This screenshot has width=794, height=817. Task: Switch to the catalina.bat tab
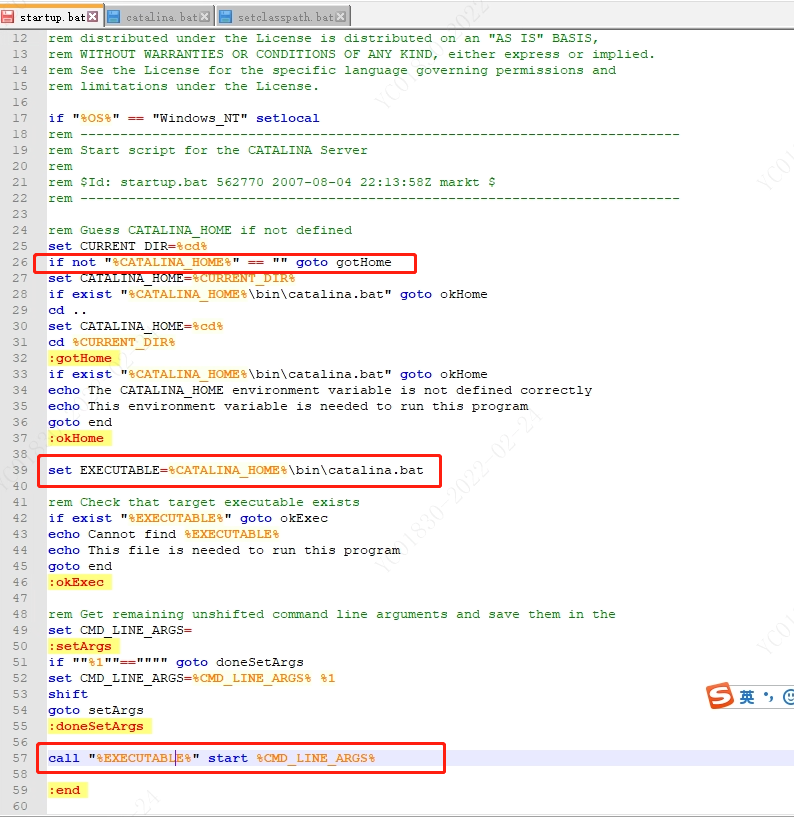pyautogui.click(x=162, y=17)
